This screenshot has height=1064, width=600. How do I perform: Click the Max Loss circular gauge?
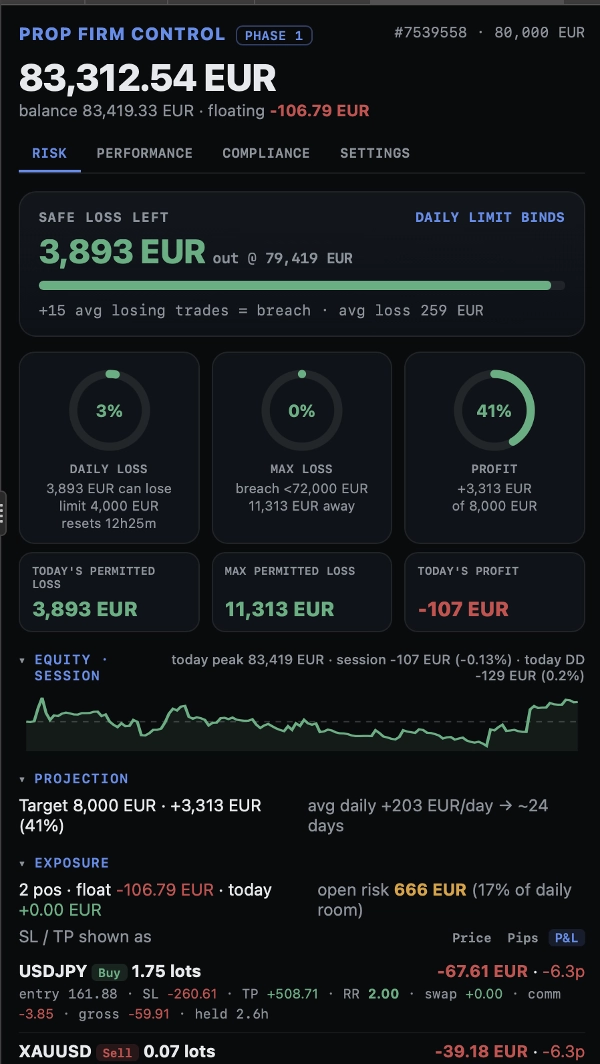[301, 411]
